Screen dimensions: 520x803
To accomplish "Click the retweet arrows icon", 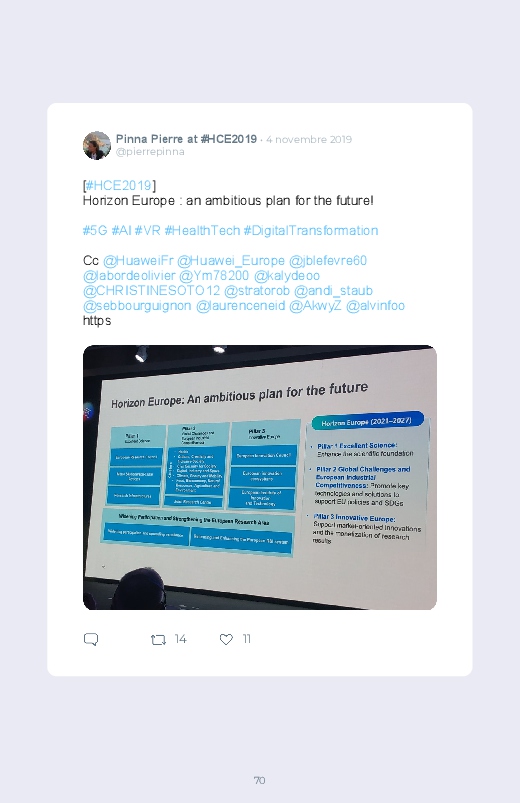I will tap(158, 640).
